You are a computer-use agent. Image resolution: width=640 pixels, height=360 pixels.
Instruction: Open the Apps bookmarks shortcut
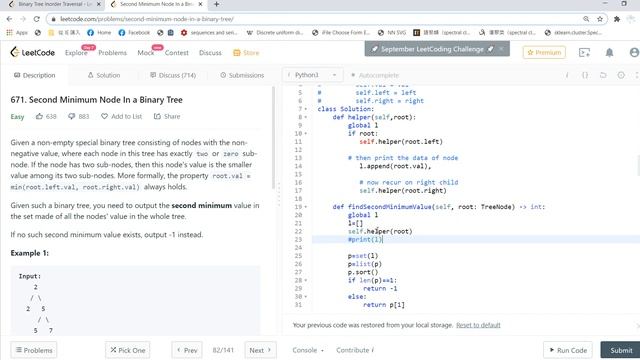pos(17,32)
